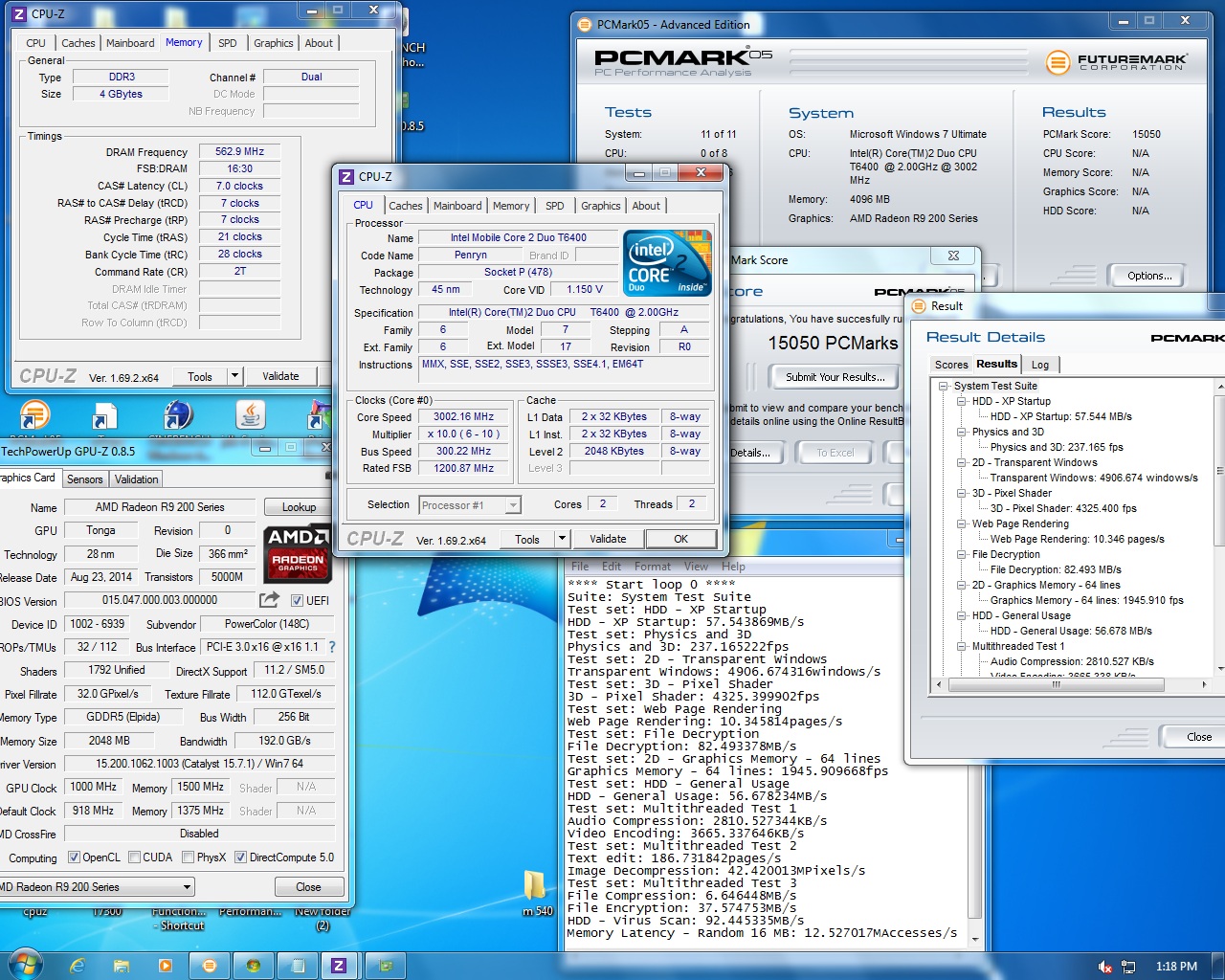Toggle the DirectCompute 5.0 checkbox
The height and width of the screenshot is (980, 1225).
click(x=241, y=857)
